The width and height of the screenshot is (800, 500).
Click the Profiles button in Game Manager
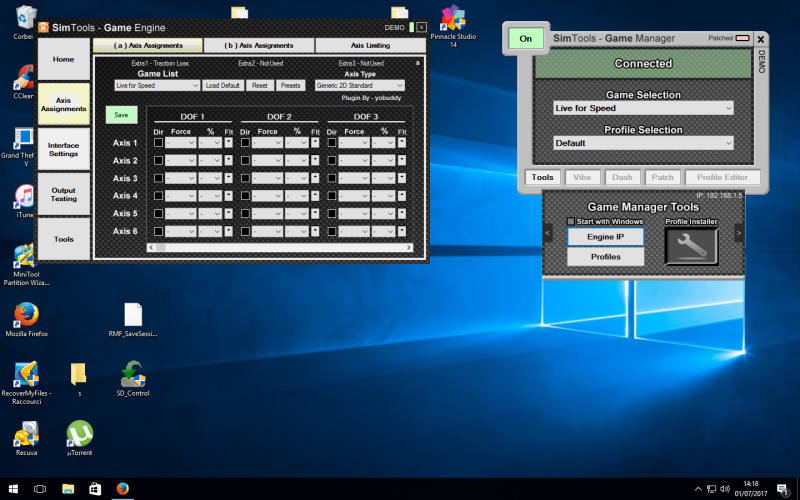(x=606, y=257)
